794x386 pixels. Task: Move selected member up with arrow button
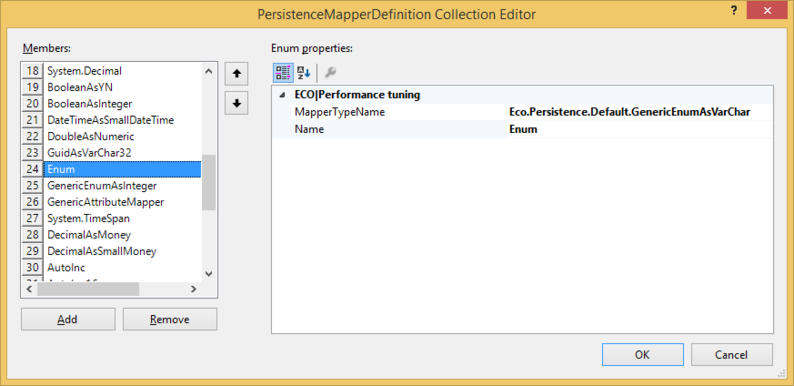click(x=236, y=74)
